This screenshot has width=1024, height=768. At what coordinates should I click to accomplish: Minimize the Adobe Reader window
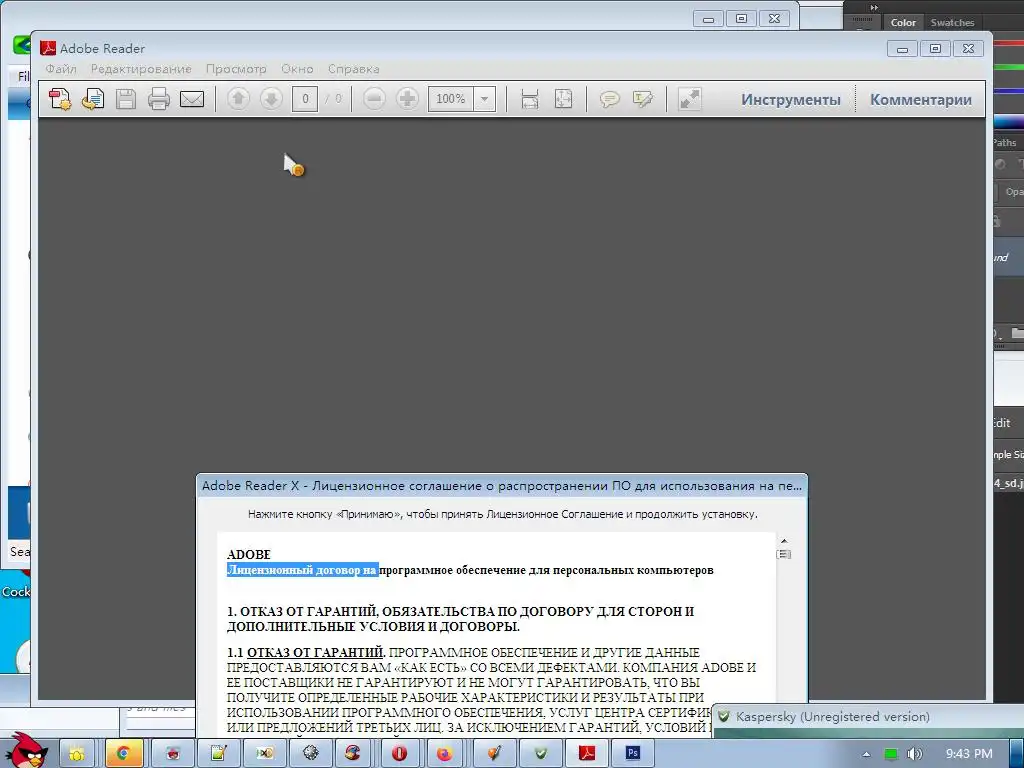[x=903, y=49]
